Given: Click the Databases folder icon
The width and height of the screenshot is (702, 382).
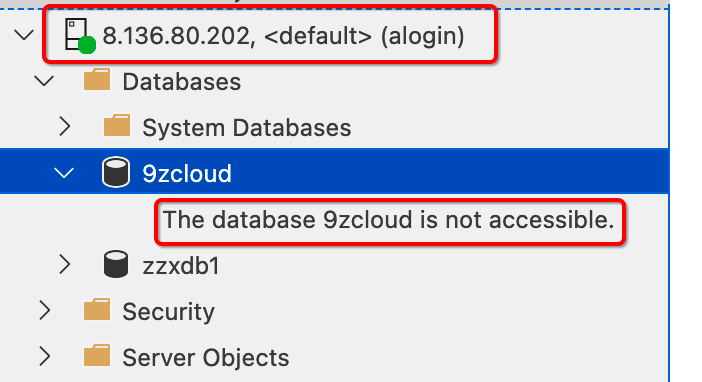Looking at the screenshot, I should tap(97, 80).
